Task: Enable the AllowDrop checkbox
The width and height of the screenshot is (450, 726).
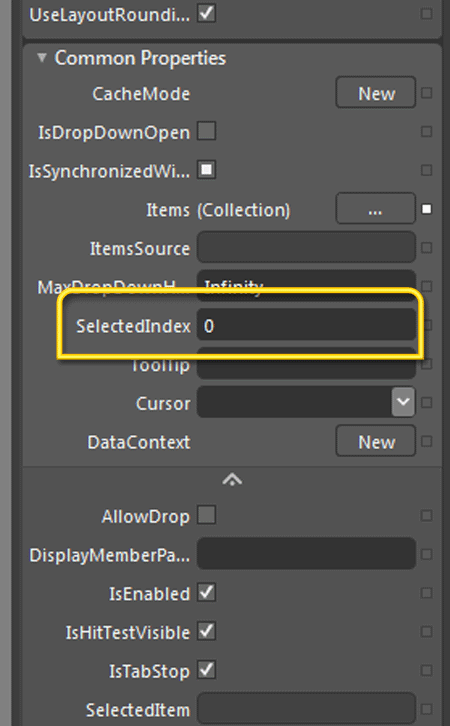Action: click(x=206, y=515)
